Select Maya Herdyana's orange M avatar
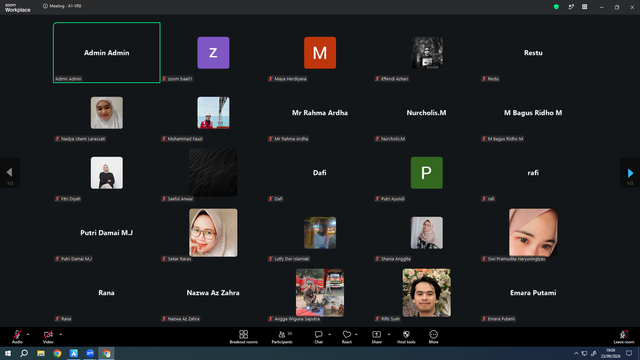This screenshot has width=640, height=360. tap(320, 53)
